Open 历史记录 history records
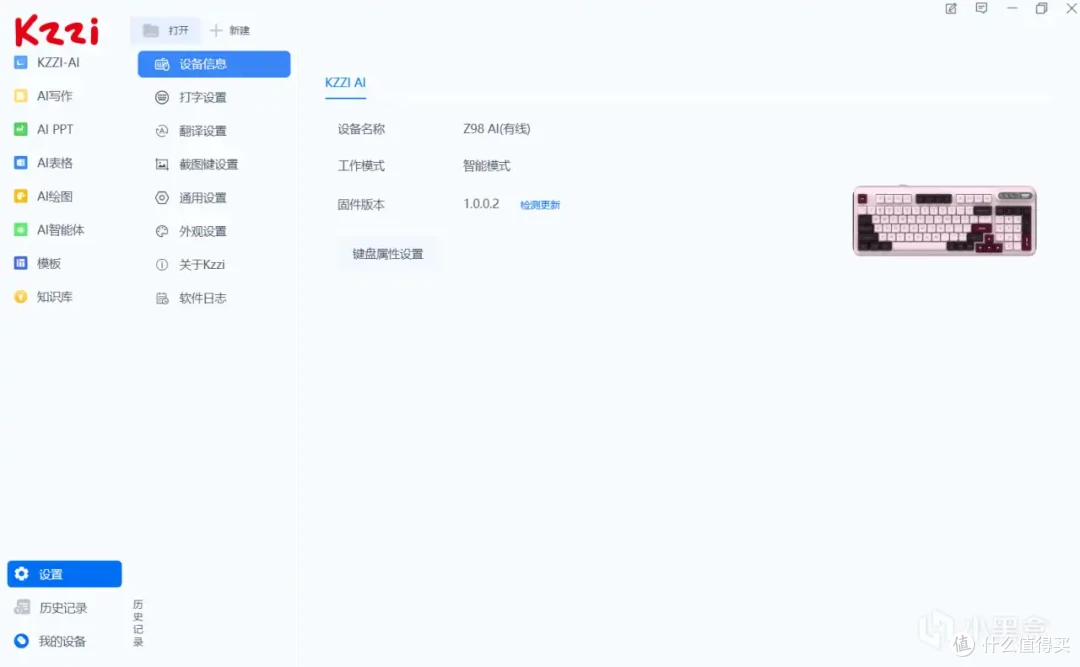Screen dimensions: 1080x667 (61, 607)
